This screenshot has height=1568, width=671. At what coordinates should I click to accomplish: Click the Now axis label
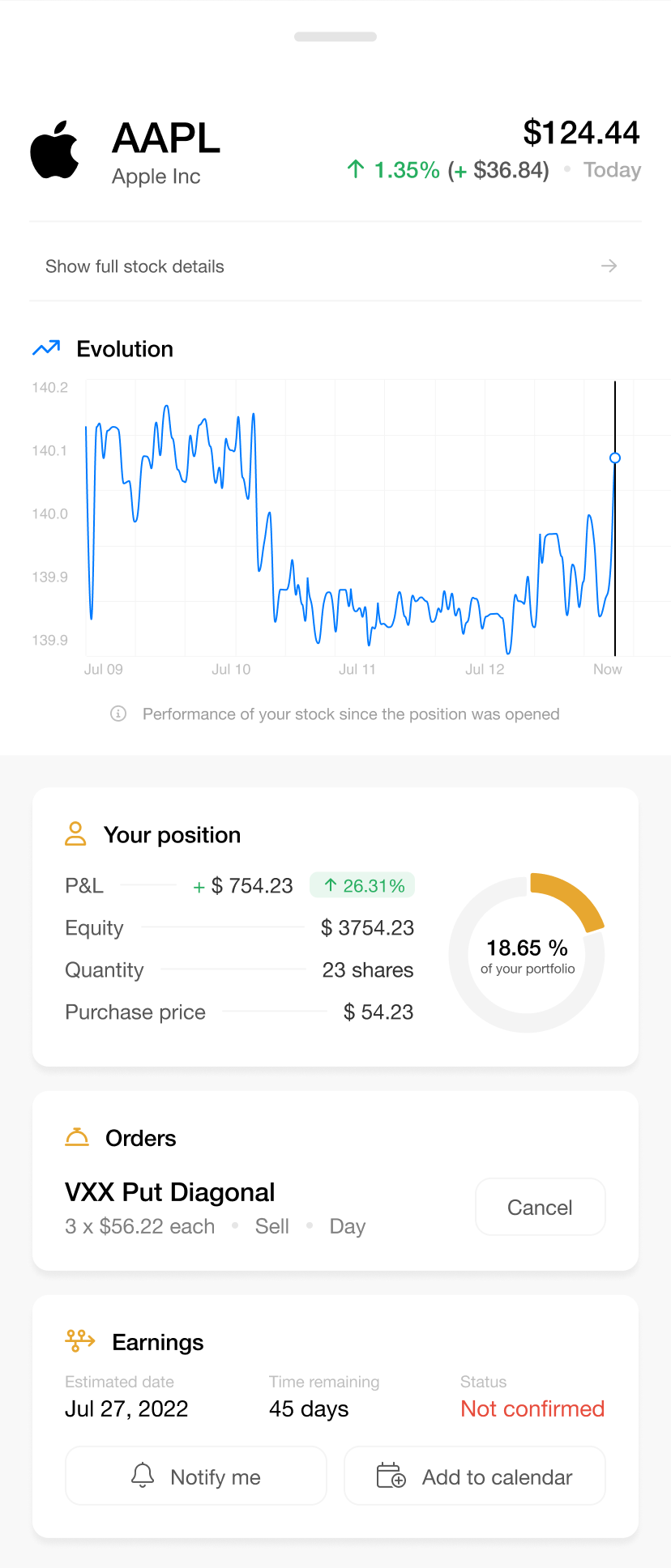608,669
